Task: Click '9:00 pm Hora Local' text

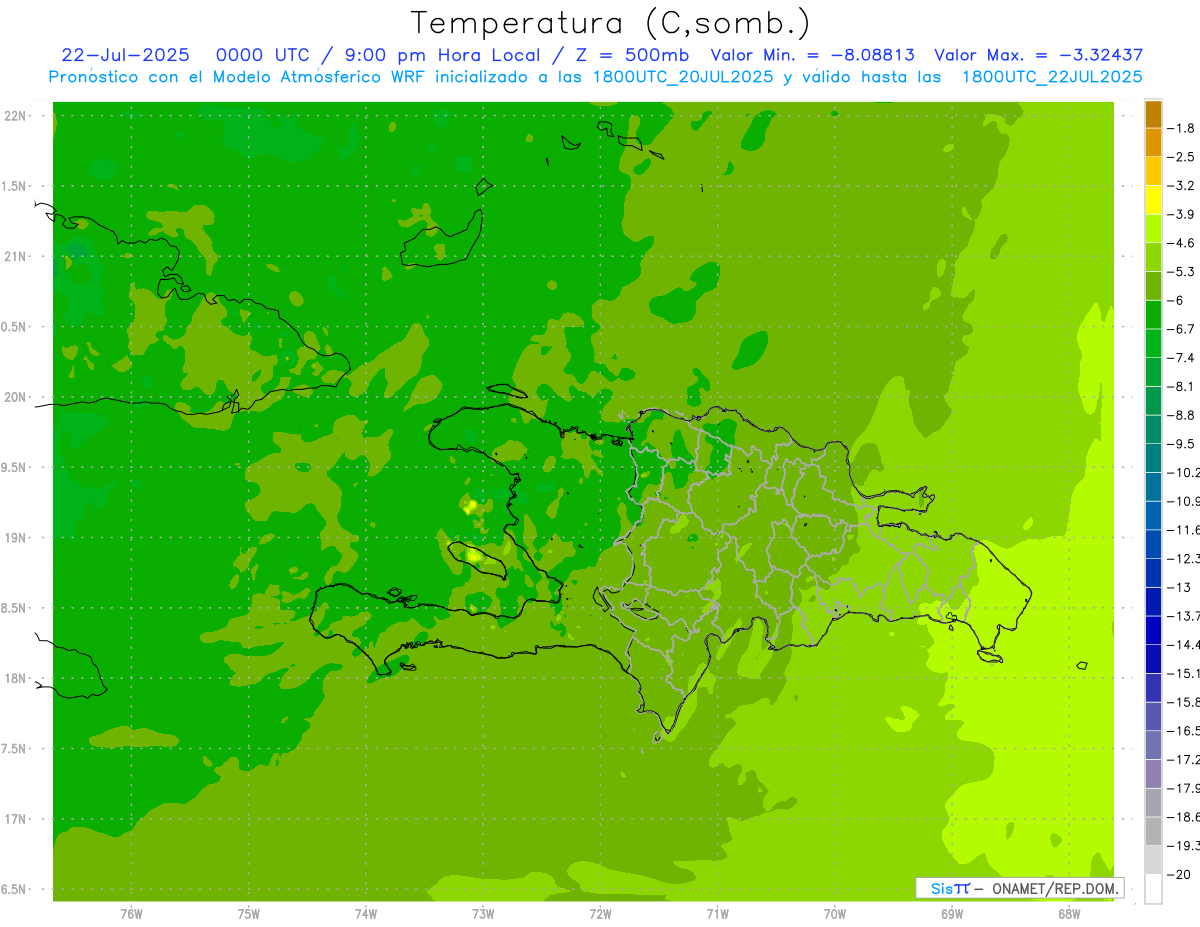Action: 441,55
